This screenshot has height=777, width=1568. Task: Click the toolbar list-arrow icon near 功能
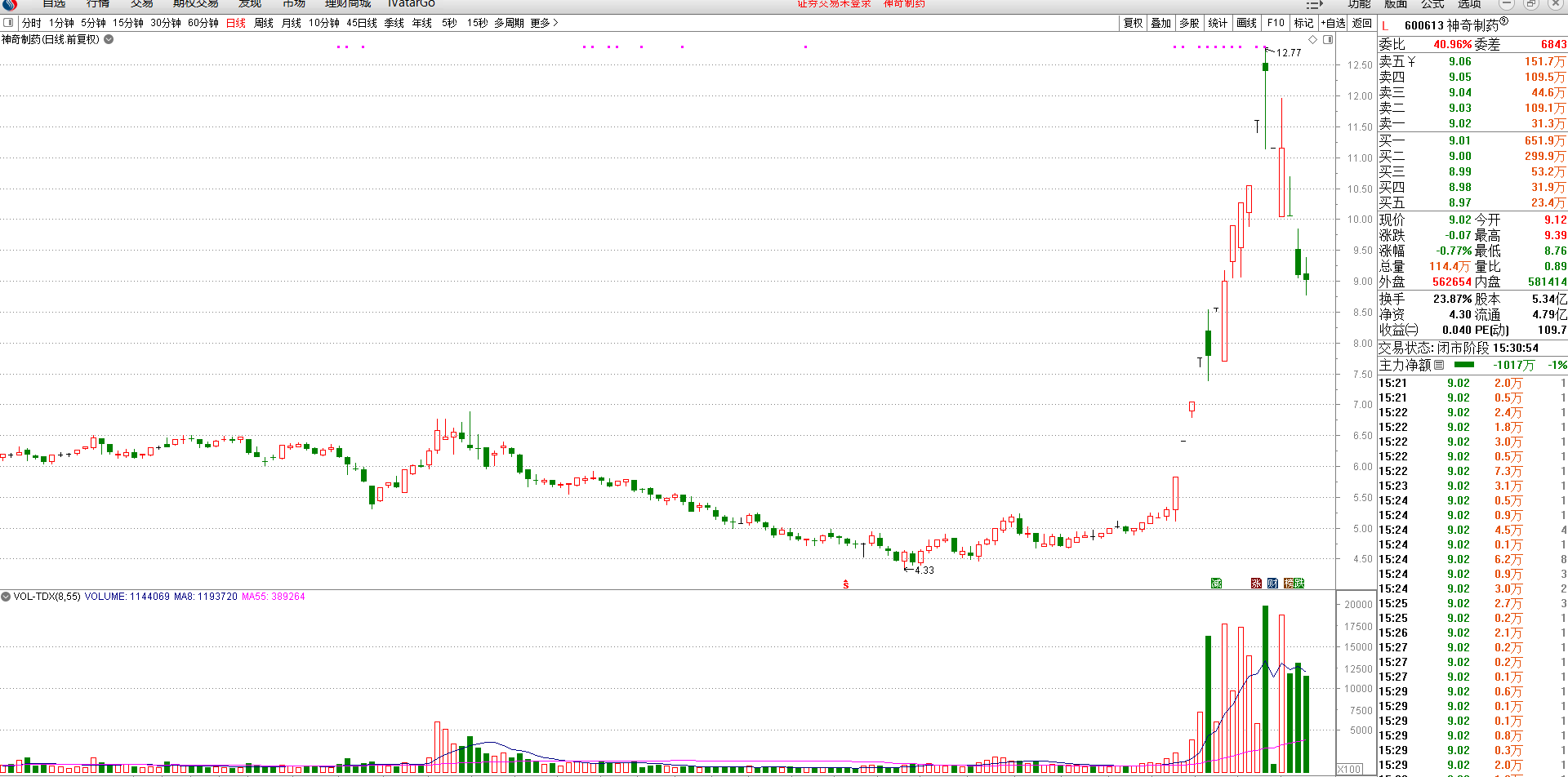1314,5
